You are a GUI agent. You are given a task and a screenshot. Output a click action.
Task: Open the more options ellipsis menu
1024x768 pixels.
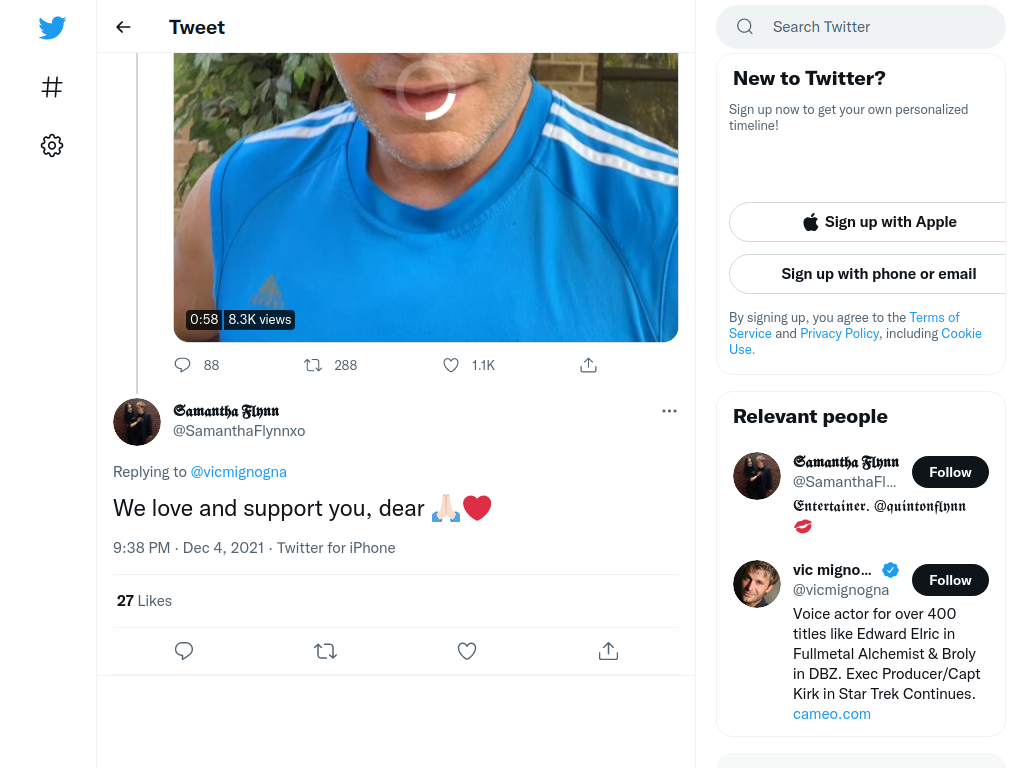[x=669, y=411]
